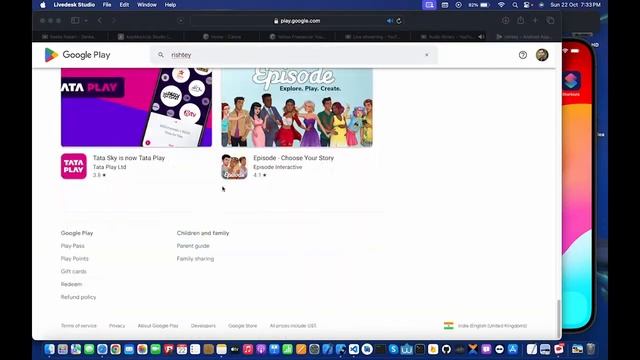Open Google Play help center icon
The width and height of the screenshot is (640, 360).
click(522, 55)
